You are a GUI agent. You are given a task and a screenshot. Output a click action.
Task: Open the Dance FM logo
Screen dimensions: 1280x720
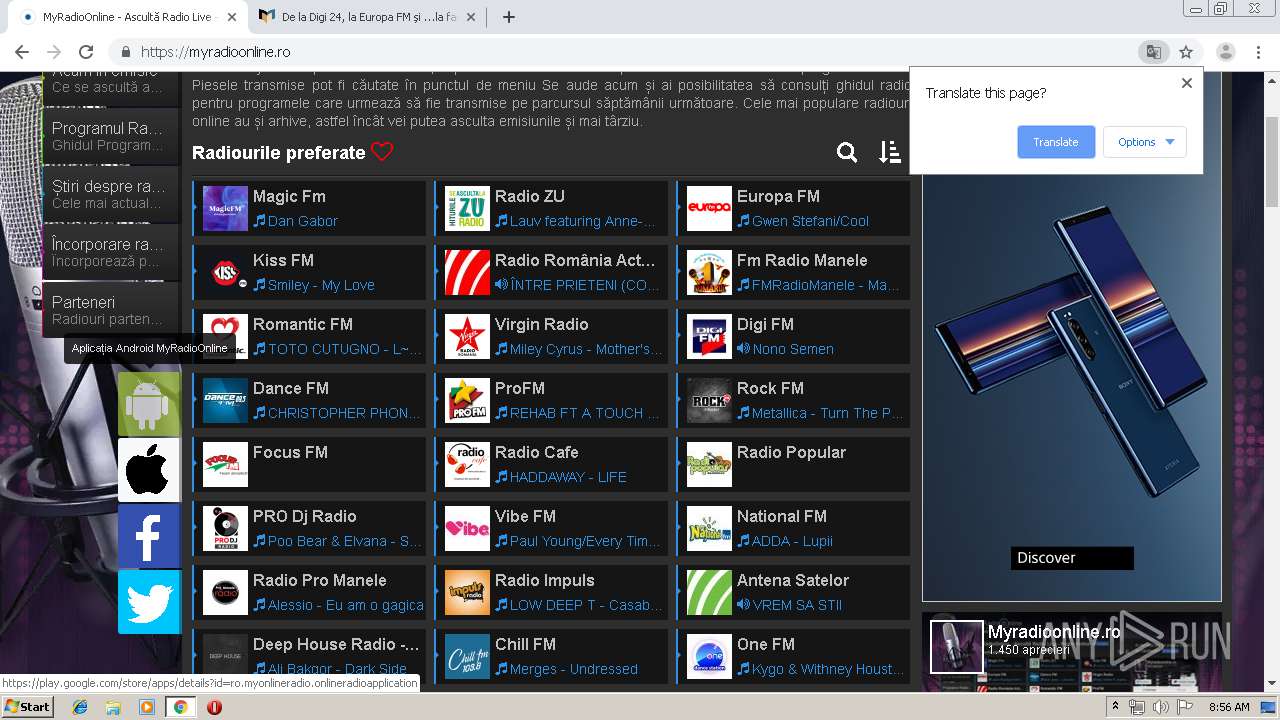pyautogui.click(x=225, y=400)
